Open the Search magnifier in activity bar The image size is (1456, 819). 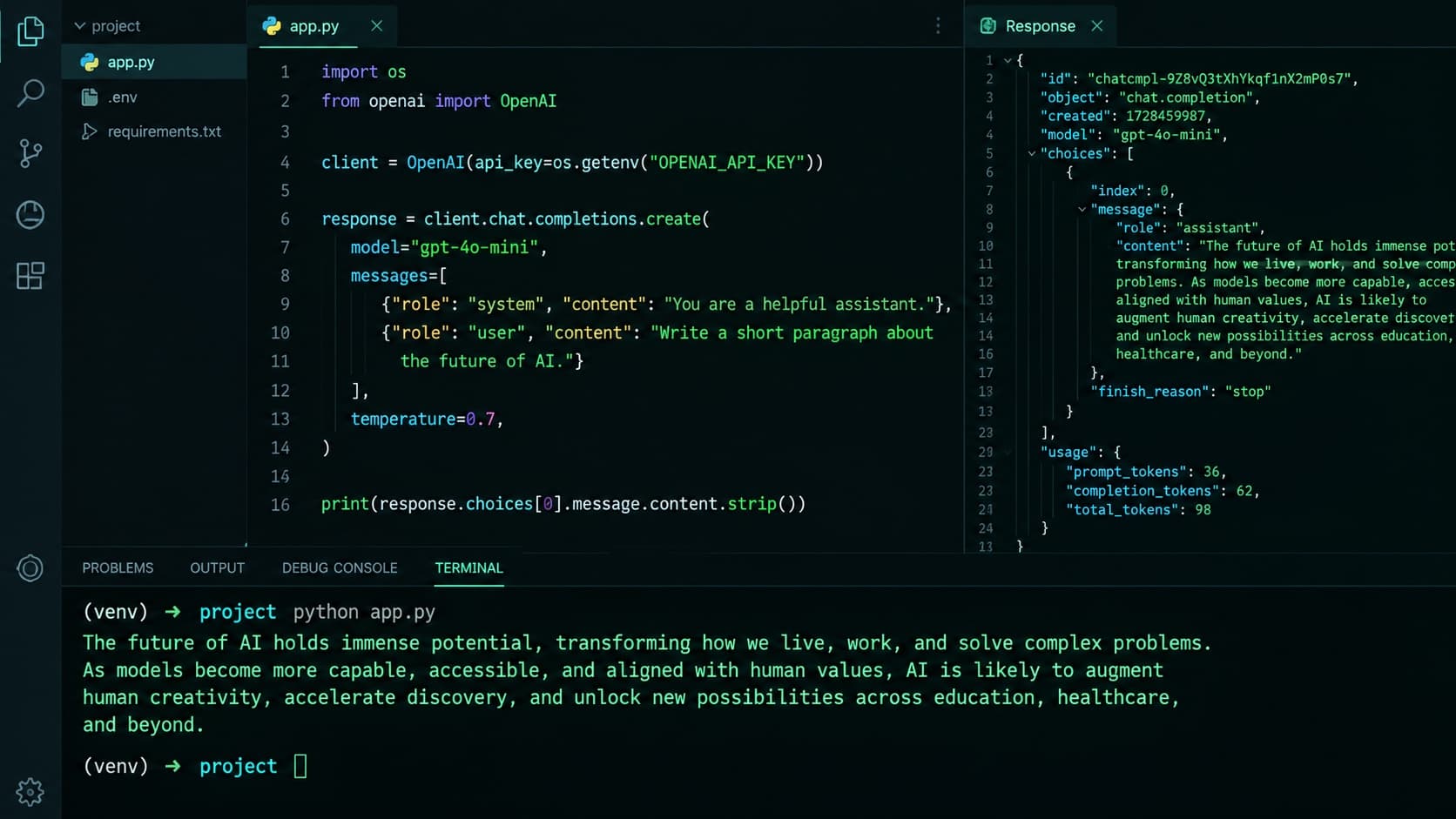(30, 92)
